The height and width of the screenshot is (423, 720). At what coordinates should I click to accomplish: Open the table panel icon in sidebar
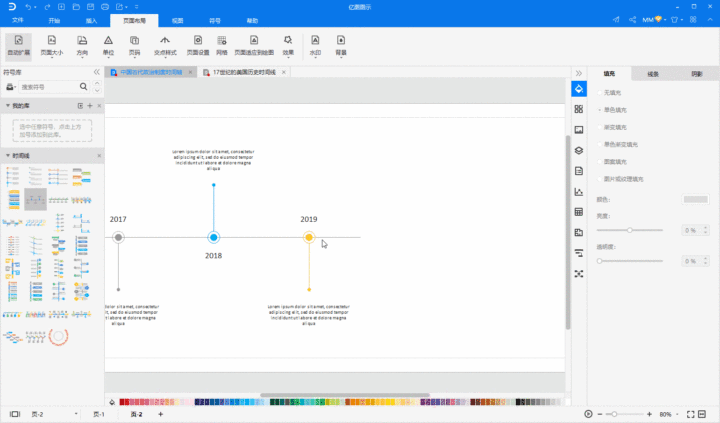click(x=579, y=212)
